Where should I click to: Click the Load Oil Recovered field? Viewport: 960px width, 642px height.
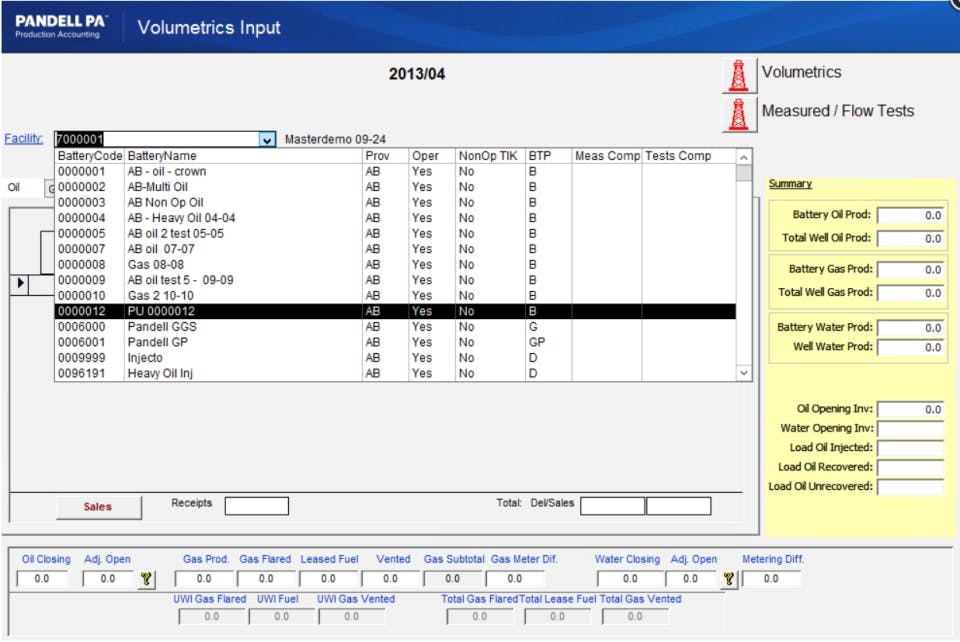coord(910,468)
